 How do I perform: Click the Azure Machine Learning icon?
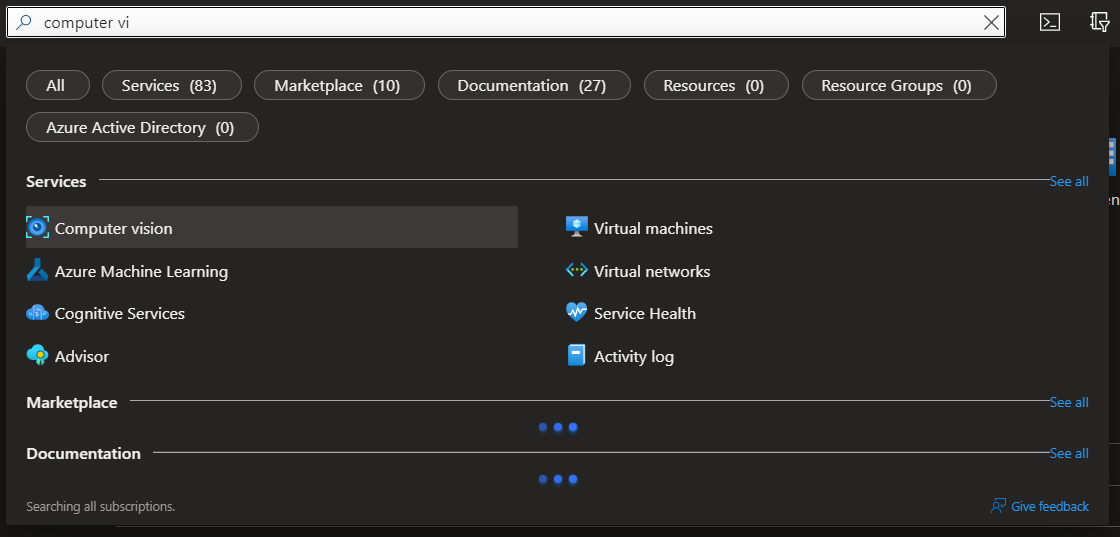click(37, 271)
